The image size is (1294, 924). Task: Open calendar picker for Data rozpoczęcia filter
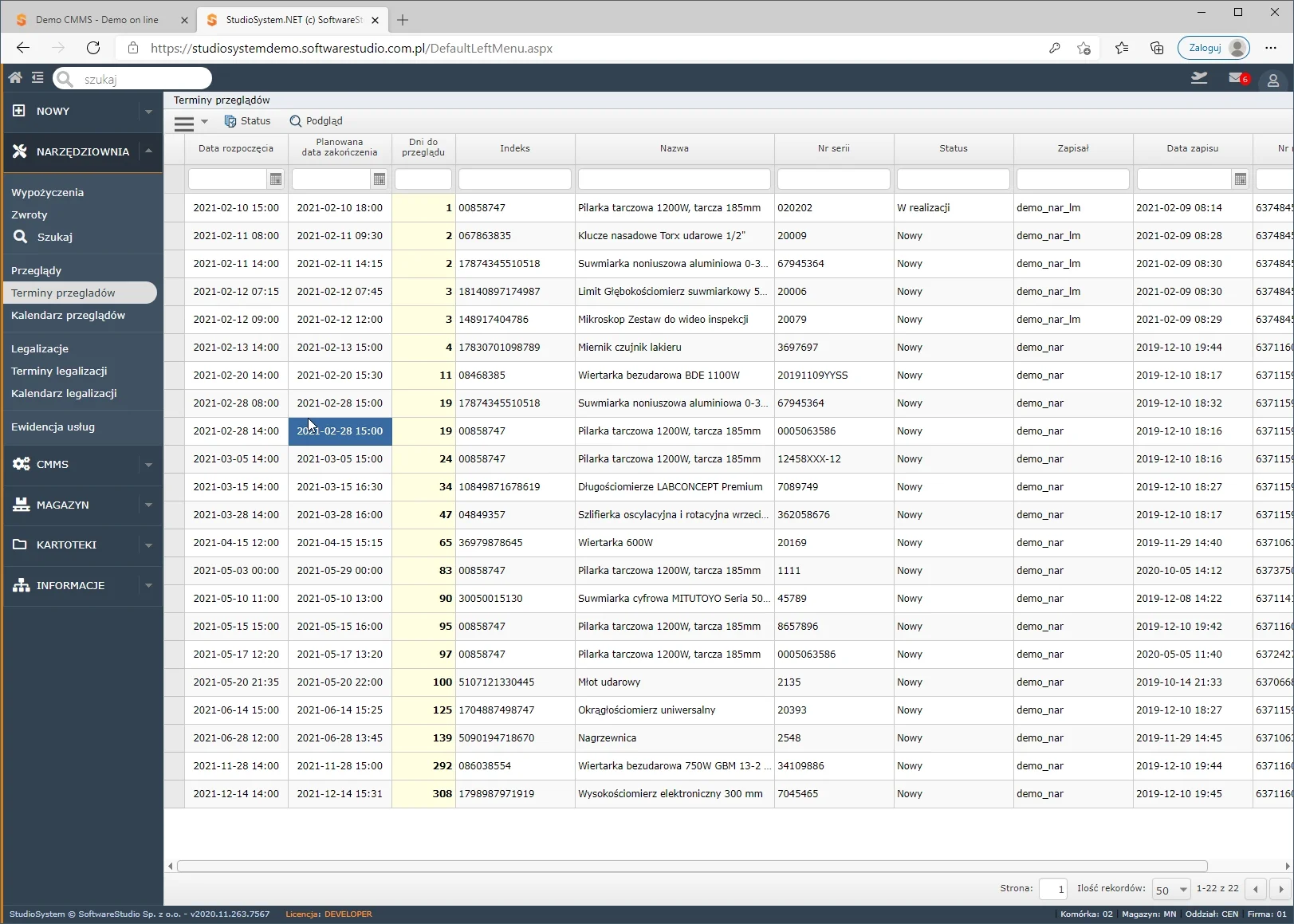pos(276,179)
